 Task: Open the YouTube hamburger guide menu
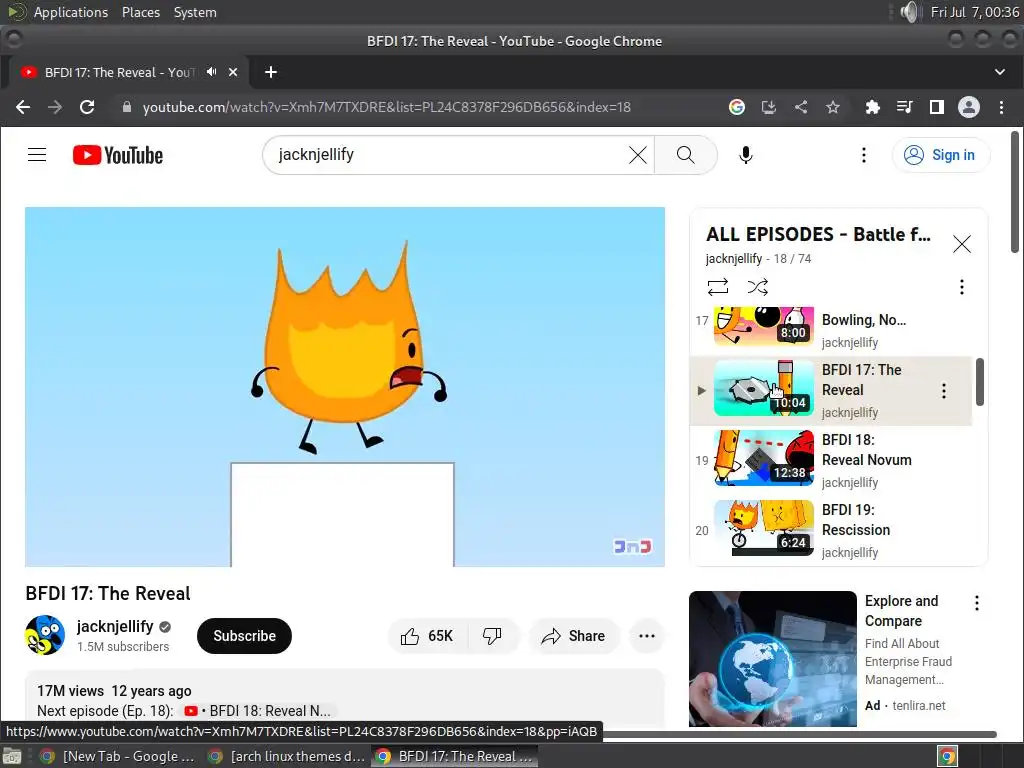click(37, 155)
